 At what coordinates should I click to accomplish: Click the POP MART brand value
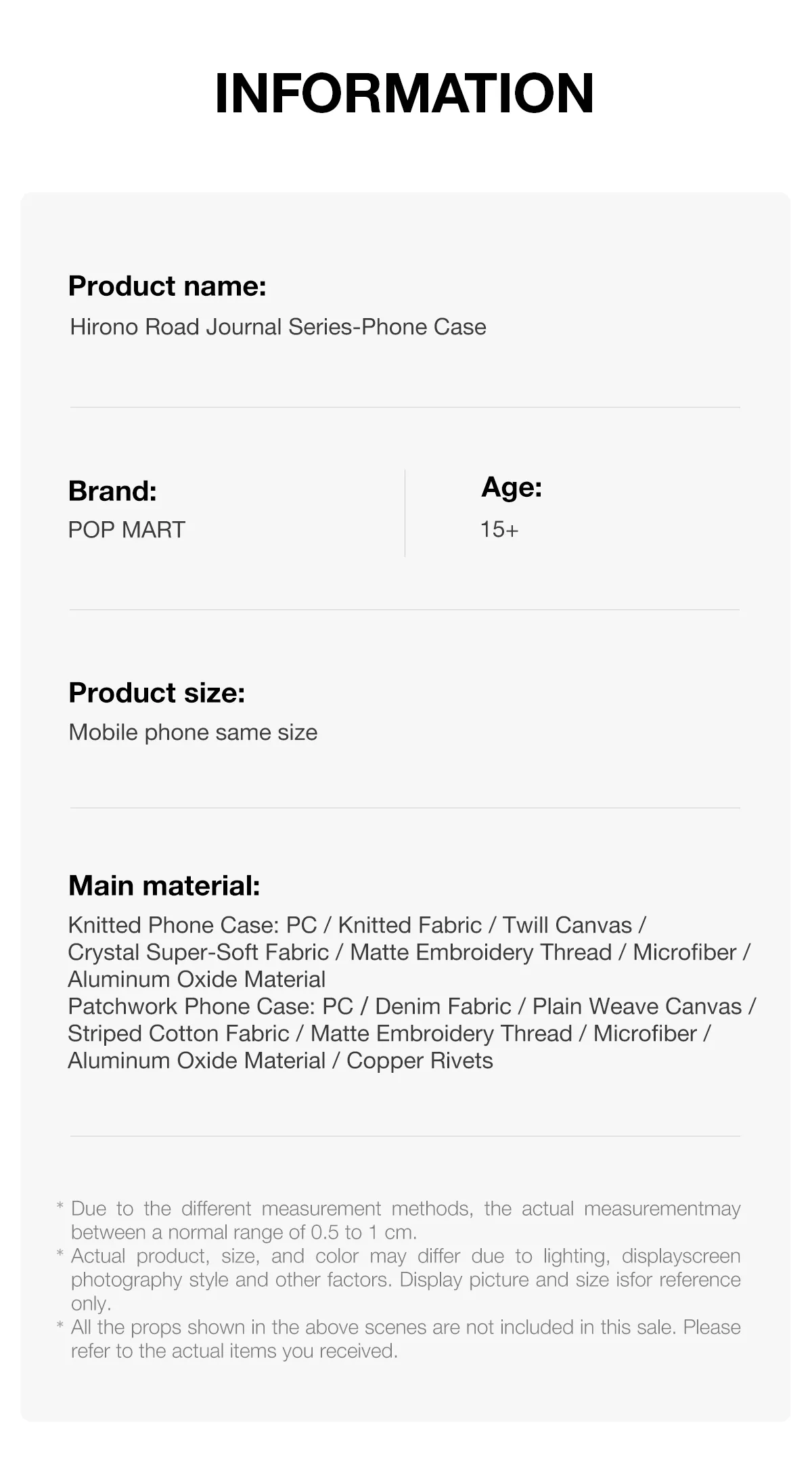point(127,529)
